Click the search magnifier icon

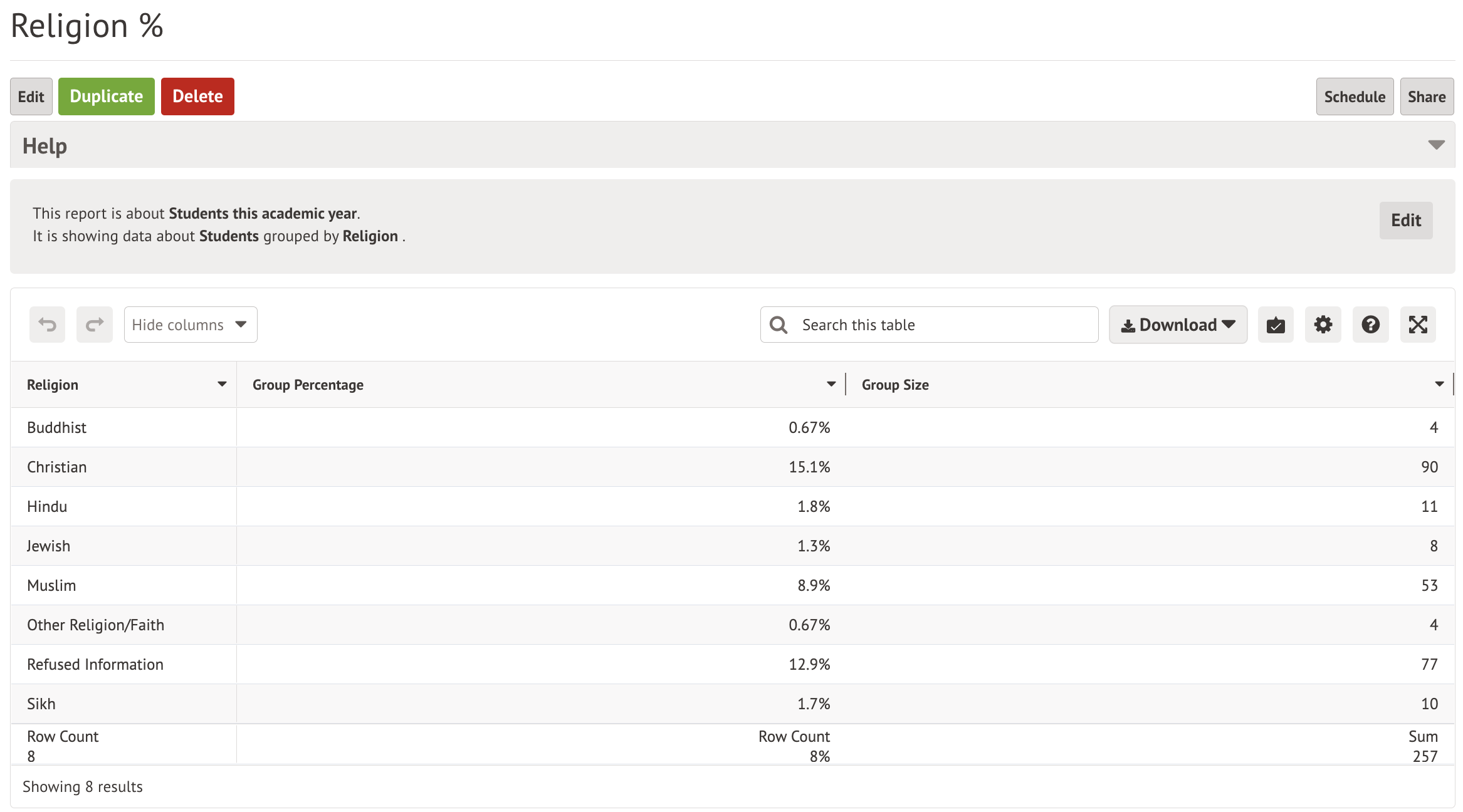tap(779, 325)
